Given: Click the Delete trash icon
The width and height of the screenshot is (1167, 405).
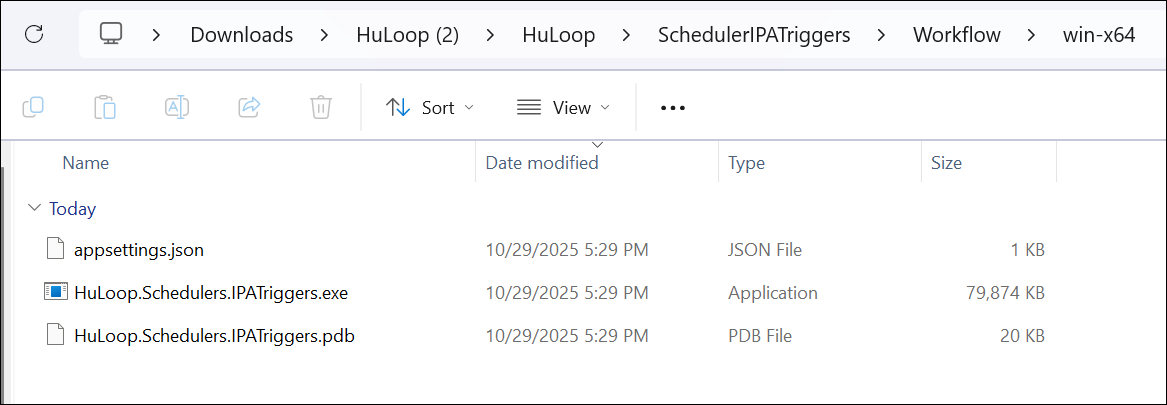Looking at the screenshot, I should click(x=320, y=107).
